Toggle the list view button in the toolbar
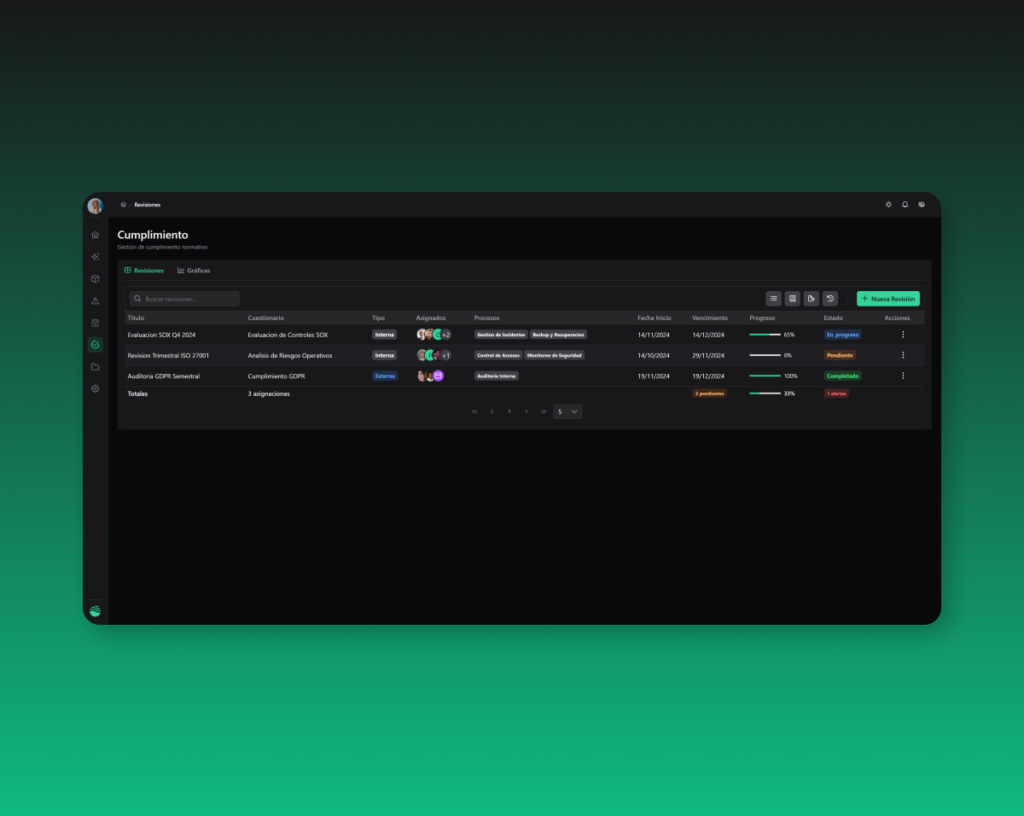The height and width of the screenshot is (816, 1024). (x=773, y=298)
